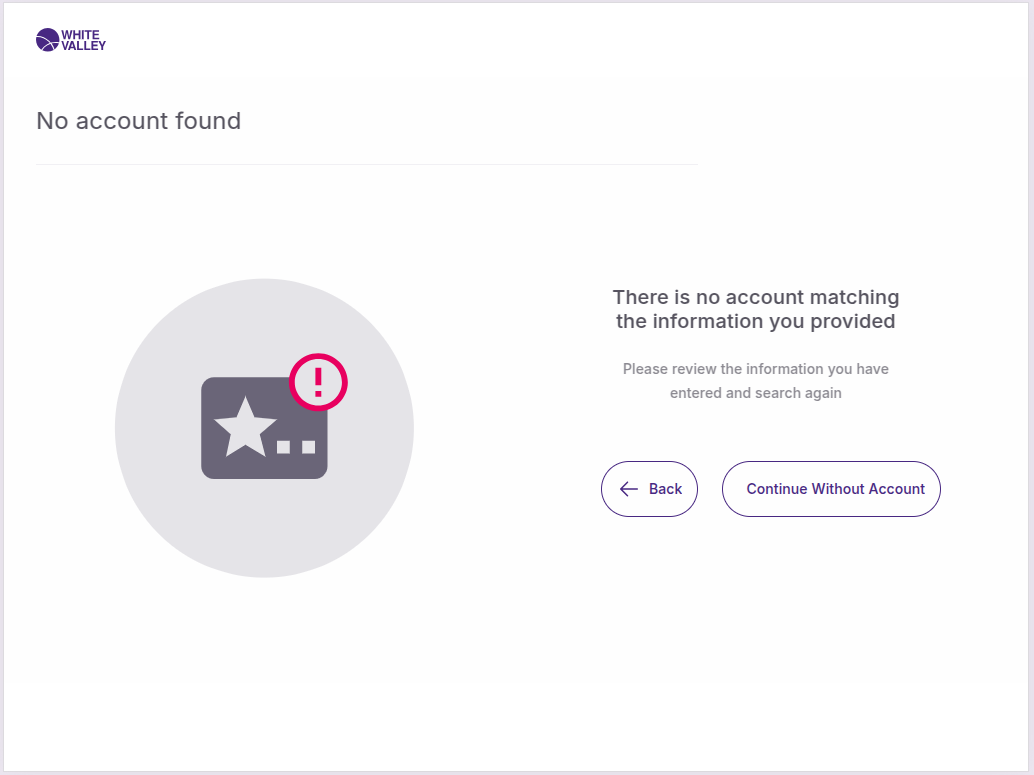1034x775 pixels.
Task: Click the red exclamation alert badge
Action: 318,381
